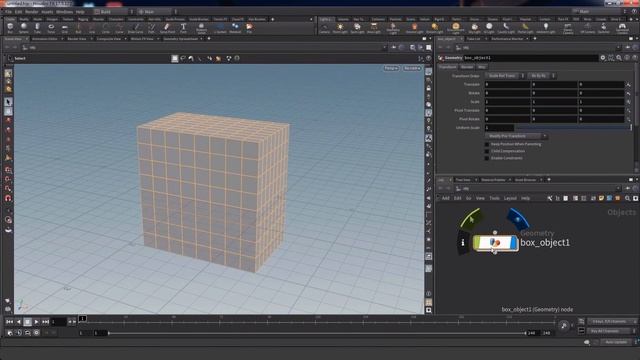Switch to the Geometry Spreadsheet tab
Screen dimensions: 640x360
point(180,39)
